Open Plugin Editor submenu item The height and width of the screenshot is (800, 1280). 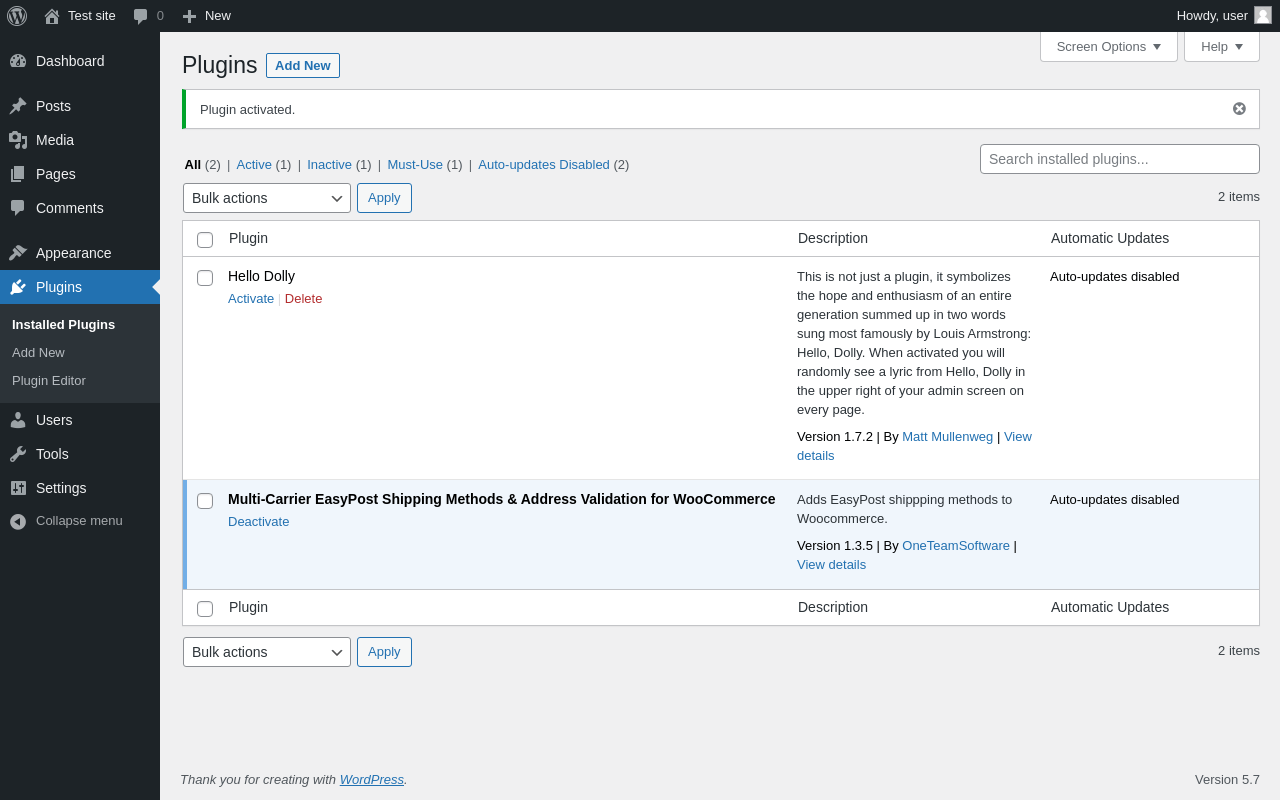coord(49,381)
